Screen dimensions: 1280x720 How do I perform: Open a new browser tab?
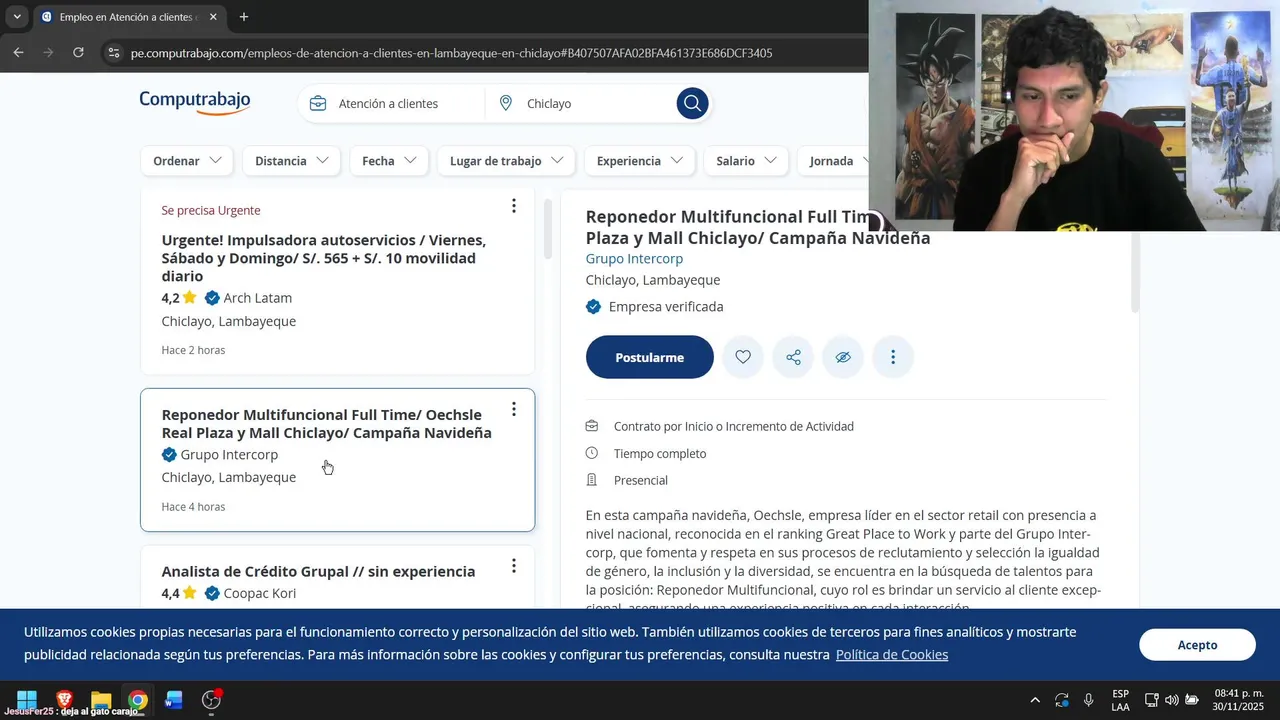tap(244, 17)
